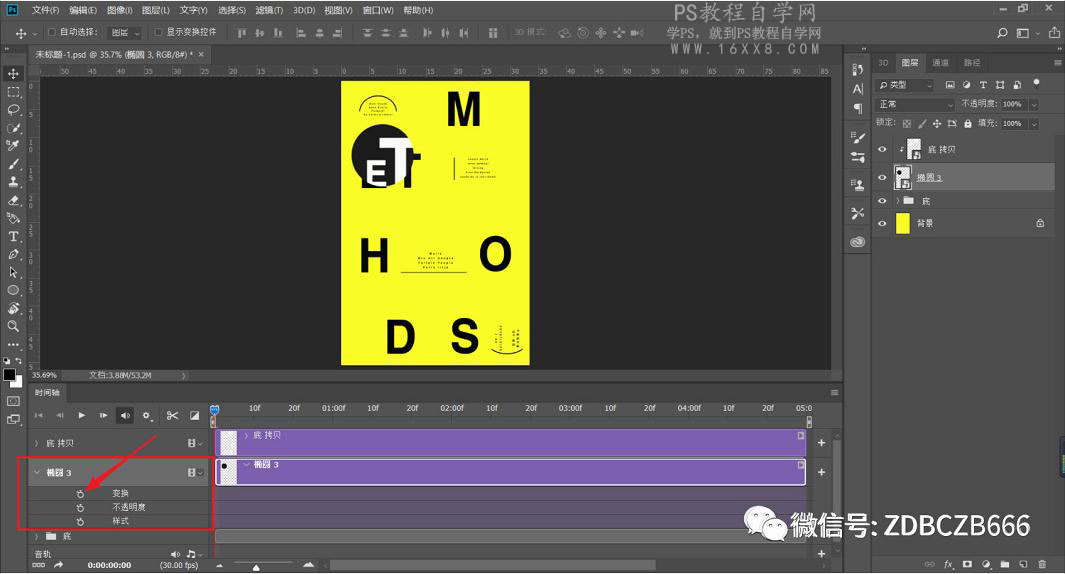Select the Eyedropper tool in the toolbar
The width and height of the screenshot is (1065, 574).
[x=14, y=146]
